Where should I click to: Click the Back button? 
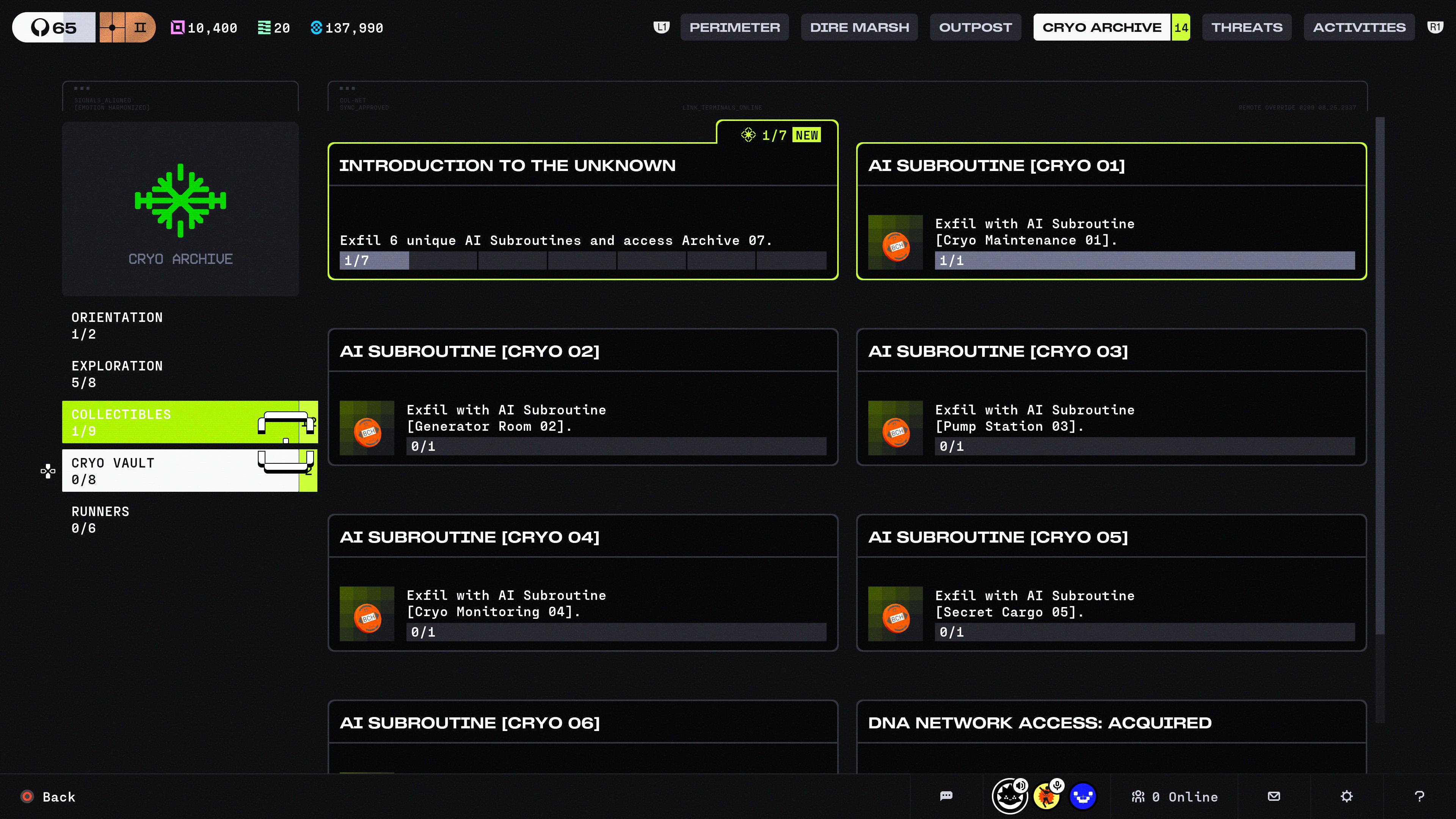pyautogui.click(x=48, y=796)
